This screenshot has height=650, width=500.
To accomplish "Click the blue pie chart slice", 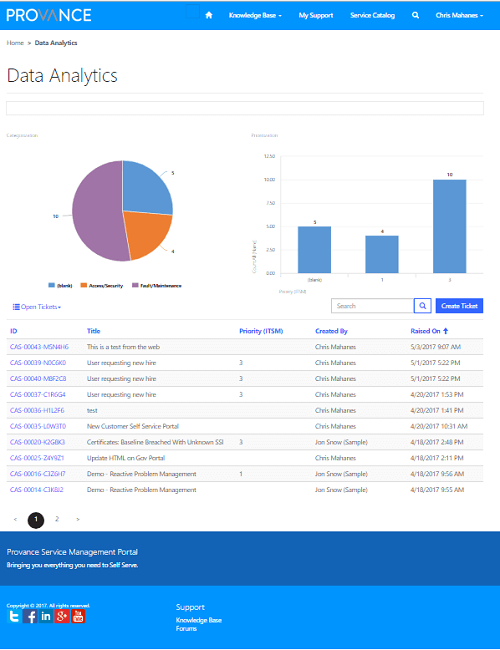I will coord(145,189).
